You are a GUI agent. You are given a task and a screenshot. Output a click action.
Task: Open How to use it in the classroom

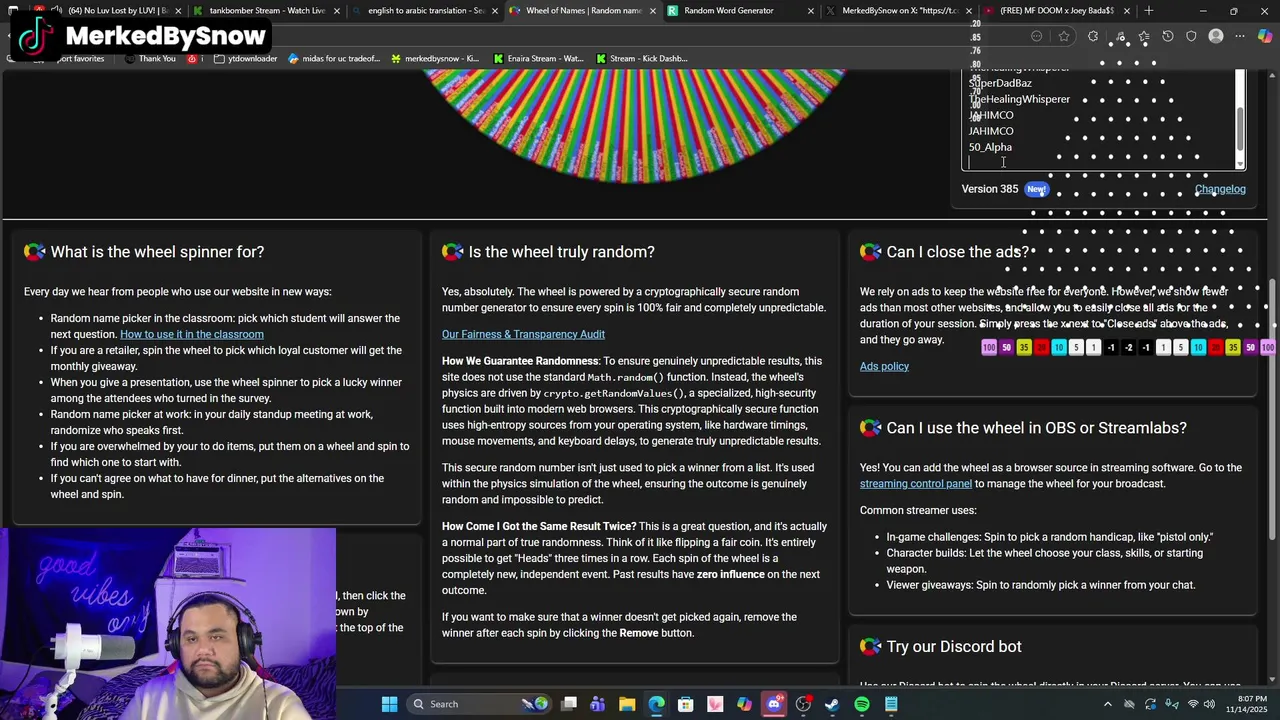tap(192, 334)
